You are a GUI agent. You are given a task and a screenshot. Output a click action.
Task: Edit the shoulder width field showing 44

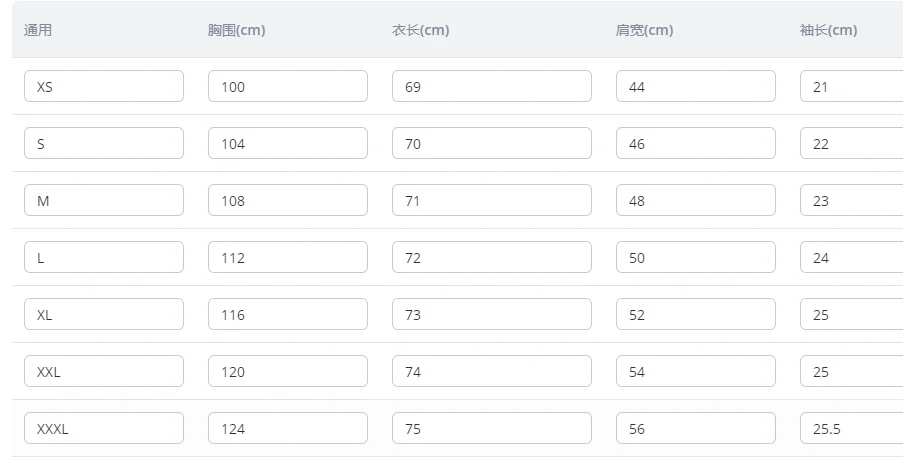coord(696,86)
